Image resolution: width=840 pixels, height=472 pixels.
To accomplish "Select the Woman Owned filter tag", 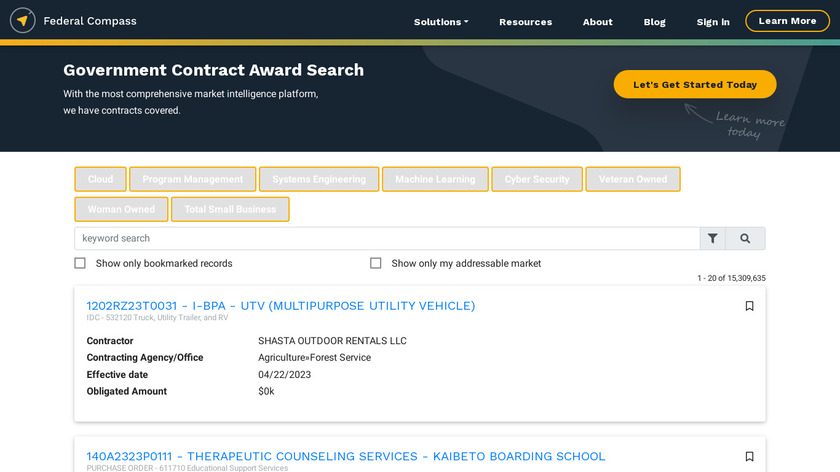I will coord(121,209).
